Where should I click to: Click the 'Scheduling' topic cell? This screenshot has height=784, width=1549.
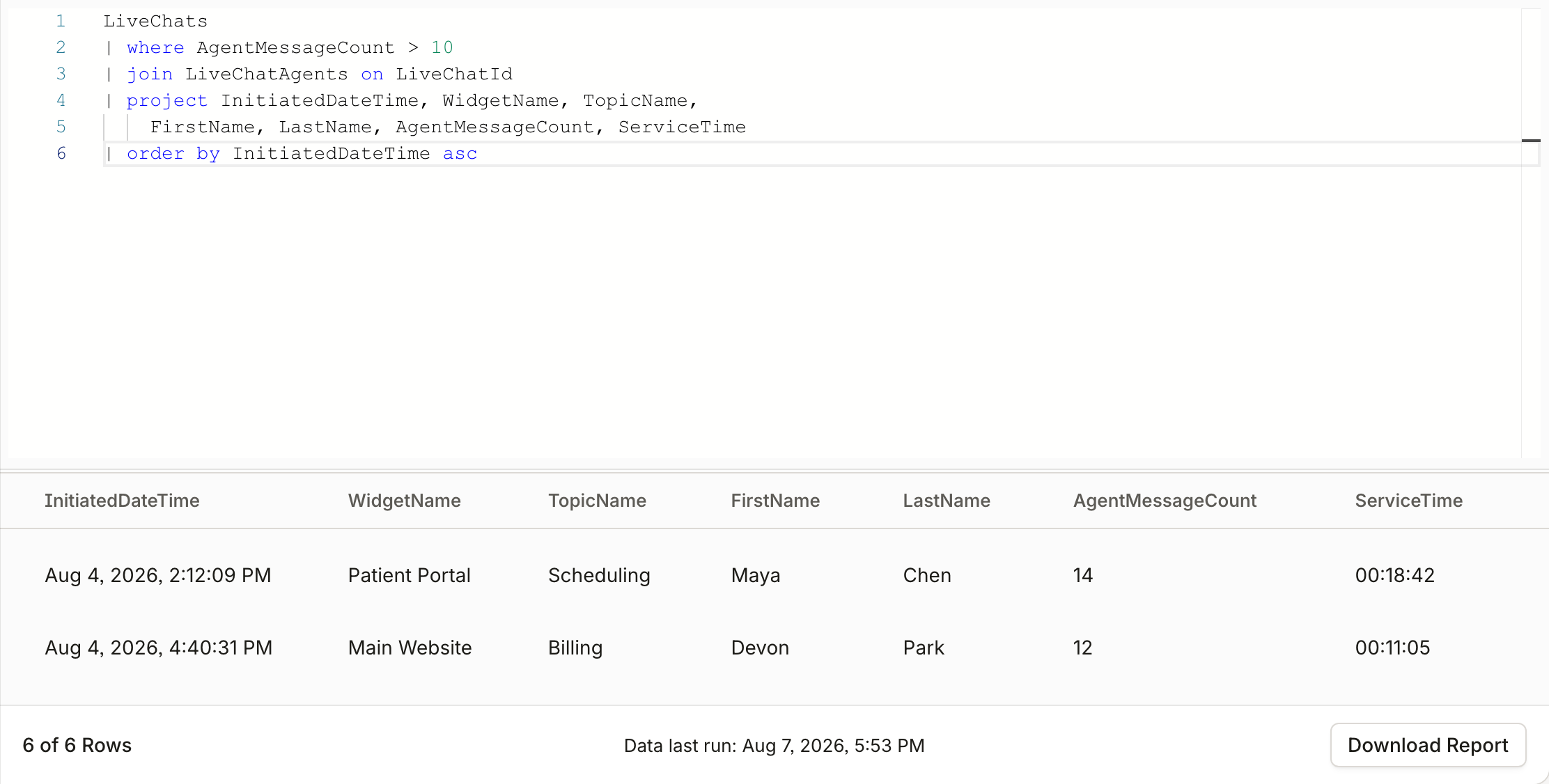pos(599,575)
